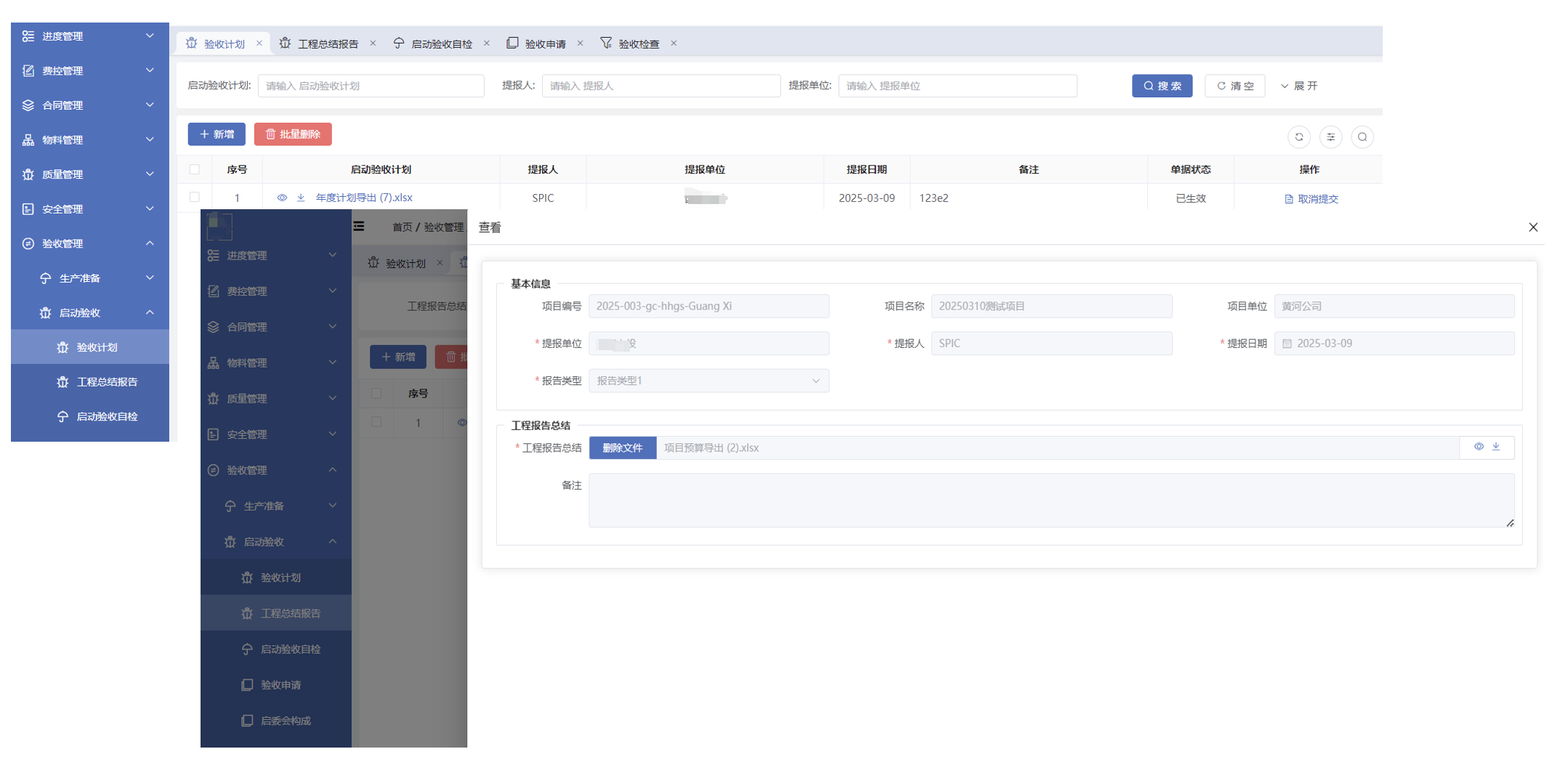
Task: Preview 项目预算导出 (2).xlsx with eye icon
Action: (1479, 447)
